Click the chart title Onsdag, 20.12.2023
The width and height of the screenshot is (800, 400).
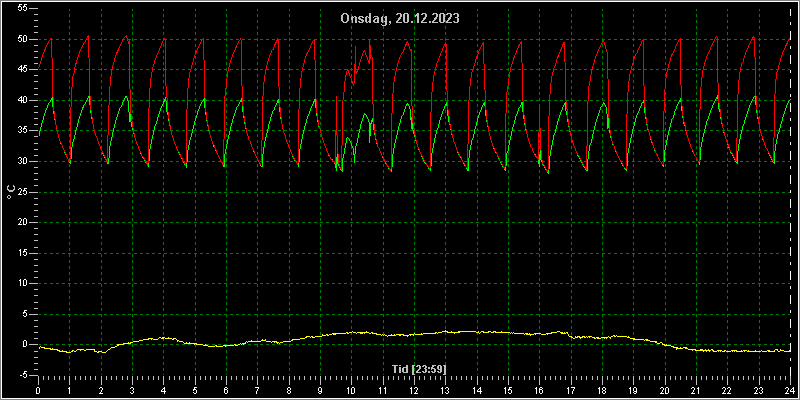point(400,19)
